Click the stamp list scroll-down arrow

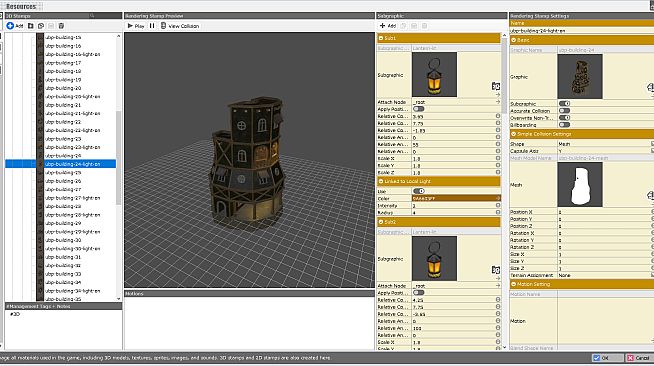[x=119, y=298]
